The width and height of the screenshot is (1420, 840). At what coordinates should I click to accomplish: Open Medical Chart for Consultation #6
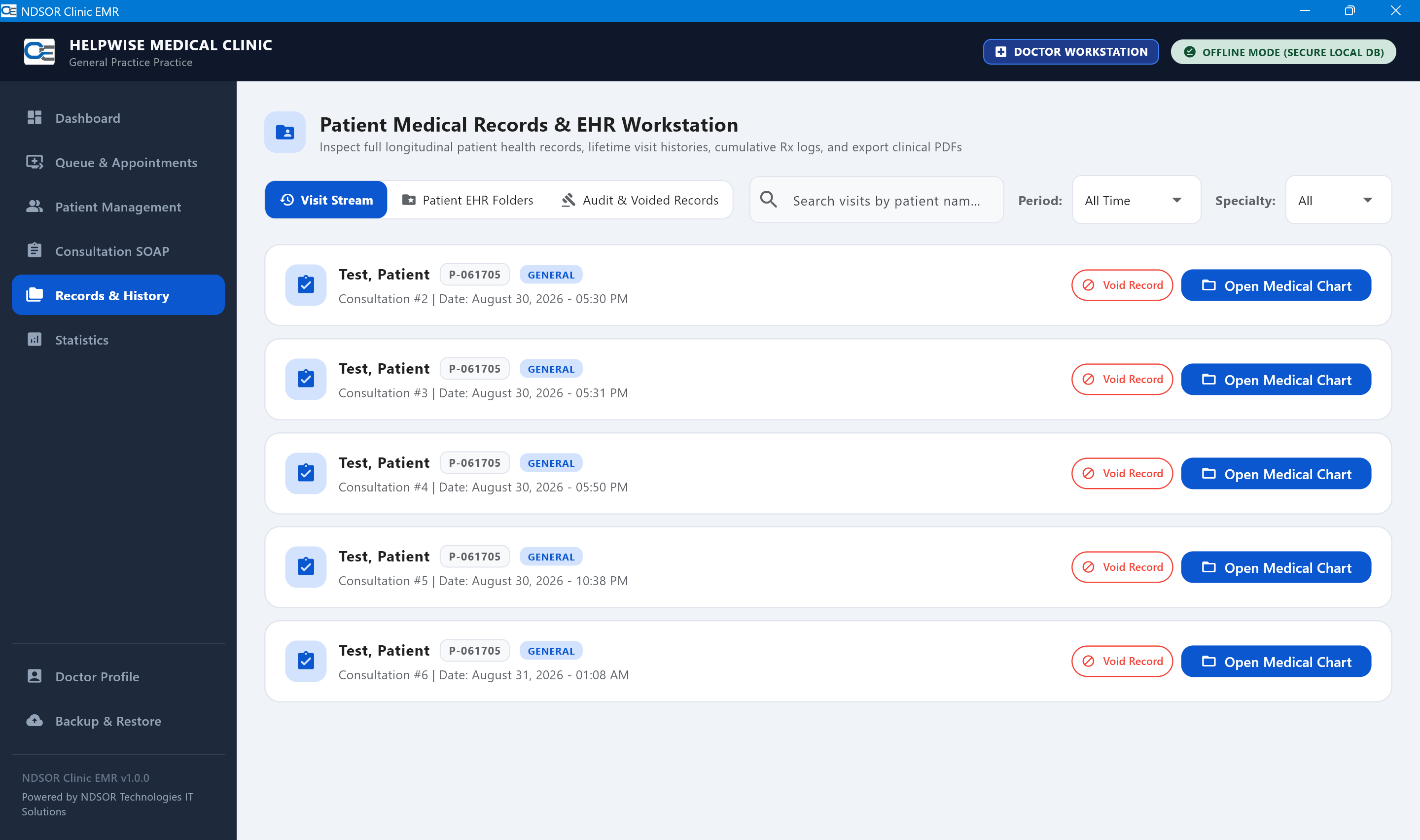tap(1276, 662)
